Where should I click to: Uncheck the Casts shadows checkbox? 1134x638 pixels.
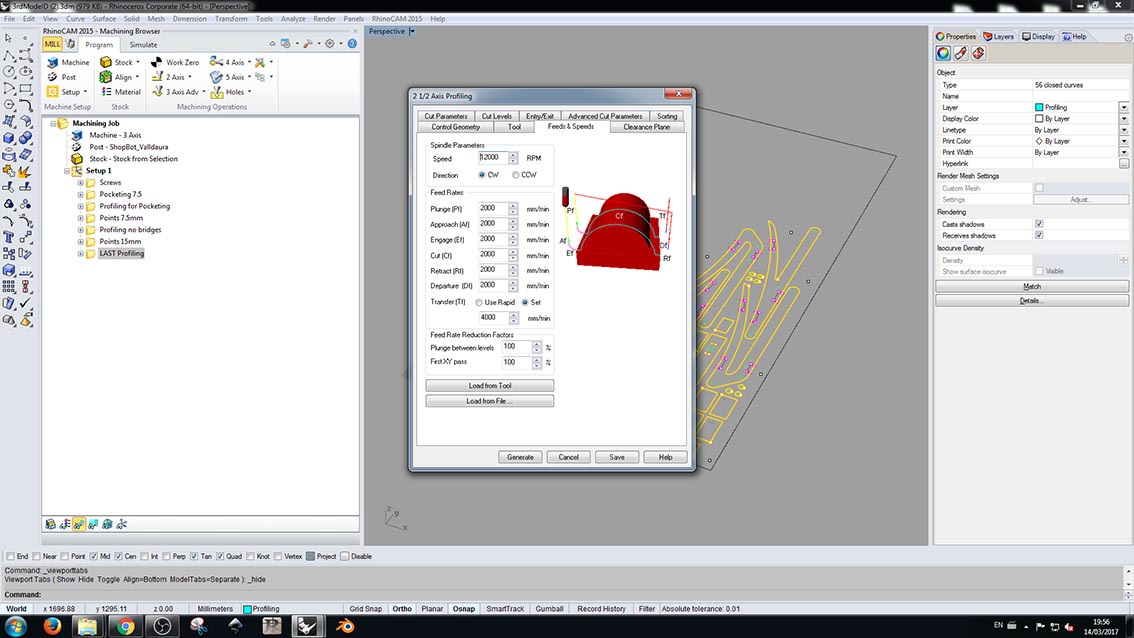(1040, 224)
